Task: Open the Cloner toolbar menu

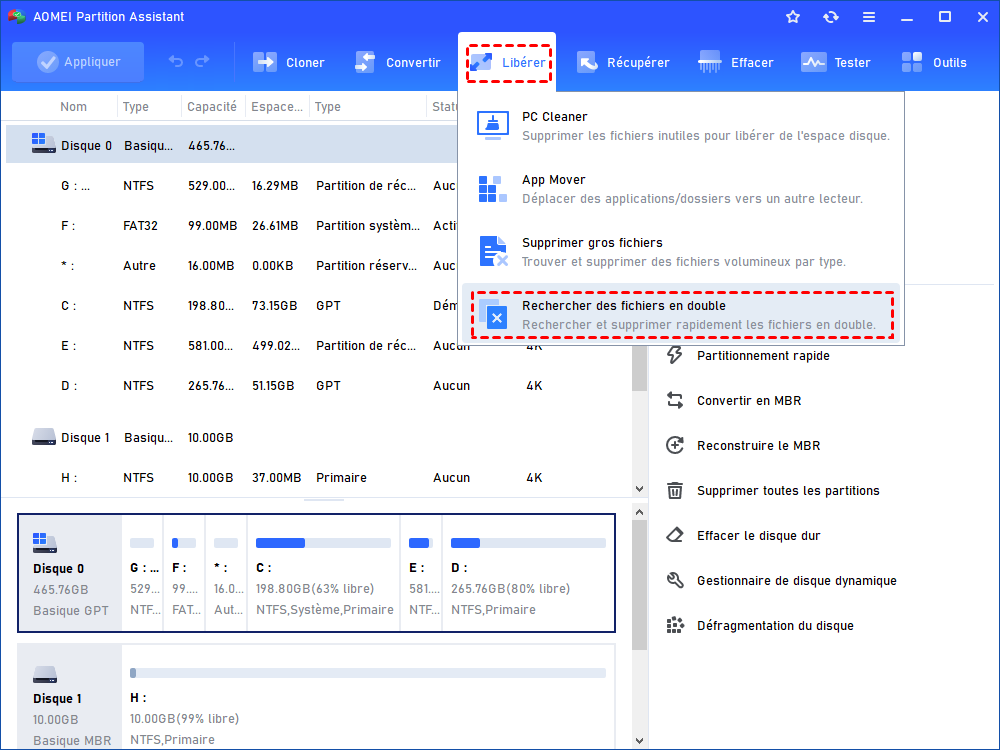Action: tap(288, 62)
